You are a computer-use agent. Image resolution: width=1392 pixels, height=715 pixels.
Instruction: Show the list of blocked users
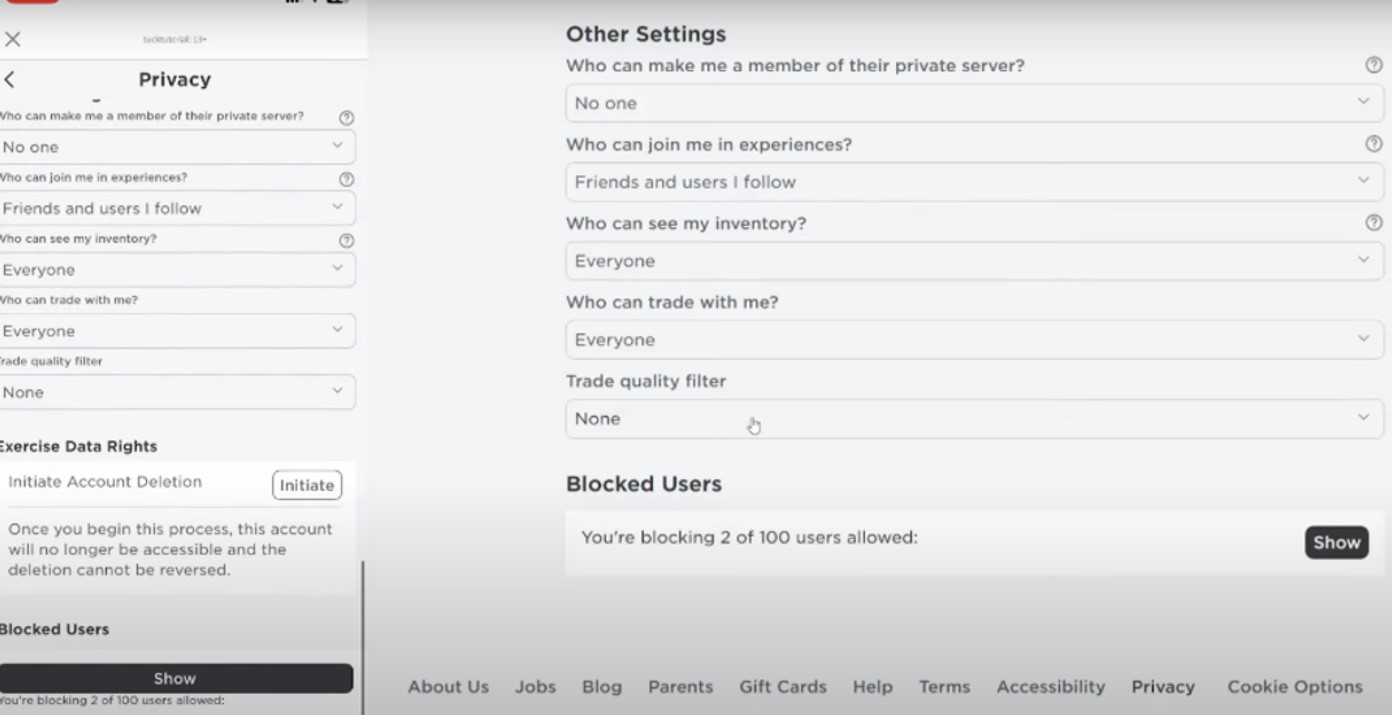tap(1336, 542)
